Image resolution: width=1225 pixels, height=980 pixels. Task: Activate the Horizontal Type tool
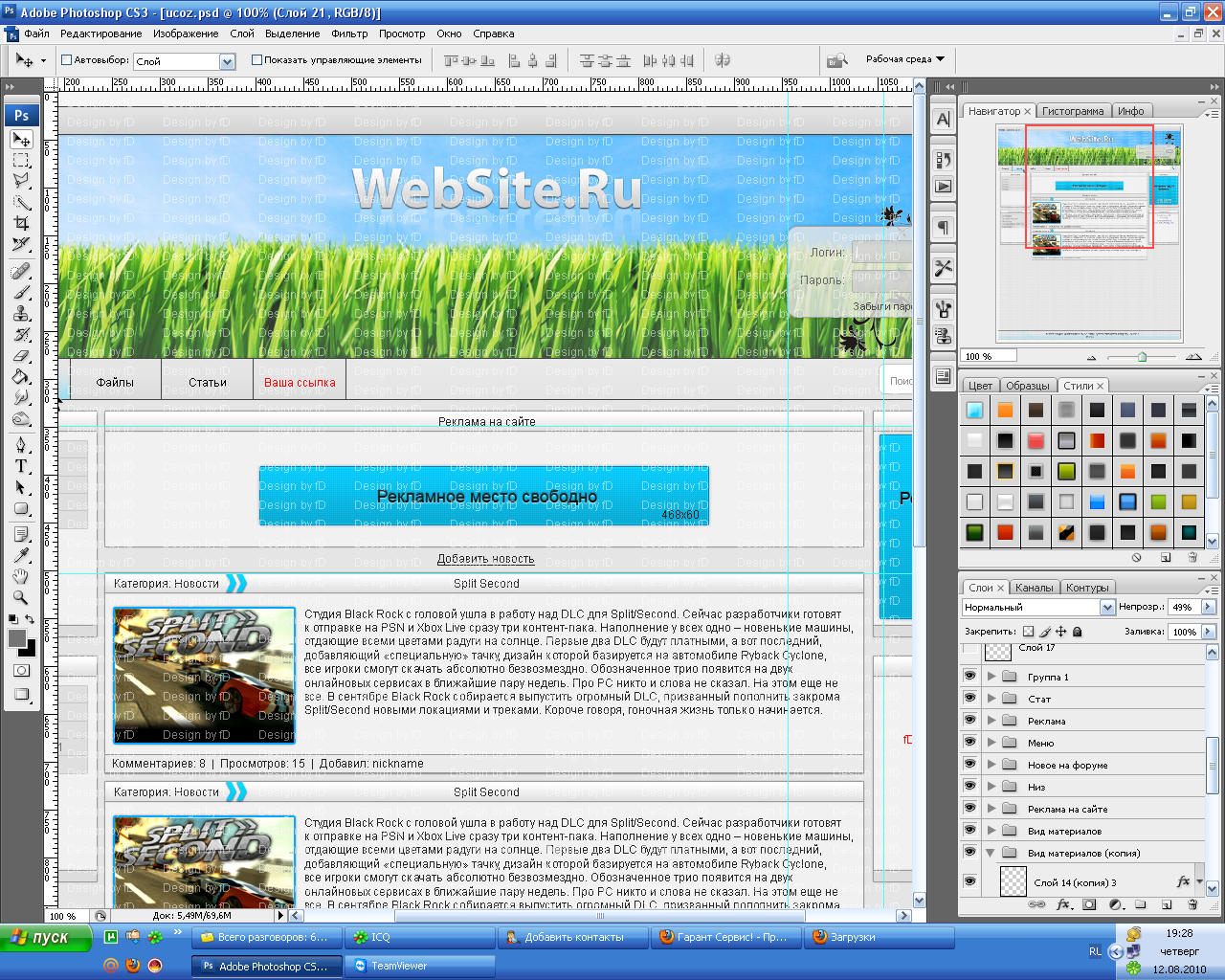click(21, 466)
